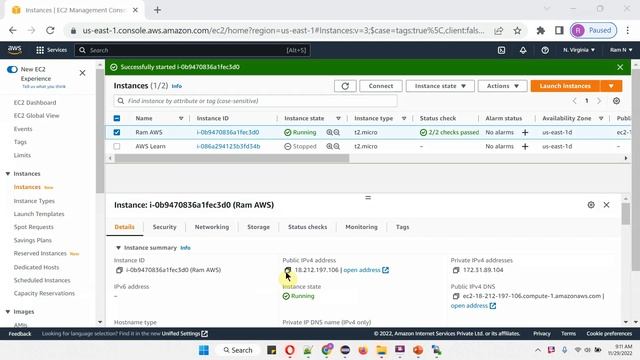This screenshot has width=640, height=360.
Task: Collapse the Images sidebar section
Action: tap(8, 312)
